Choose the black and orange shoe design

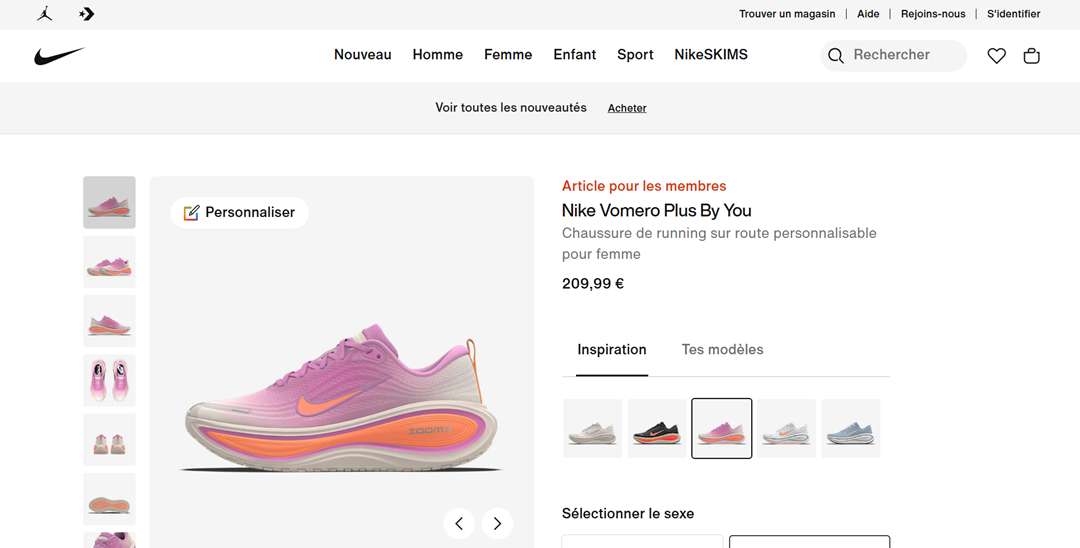coord(657,428)
